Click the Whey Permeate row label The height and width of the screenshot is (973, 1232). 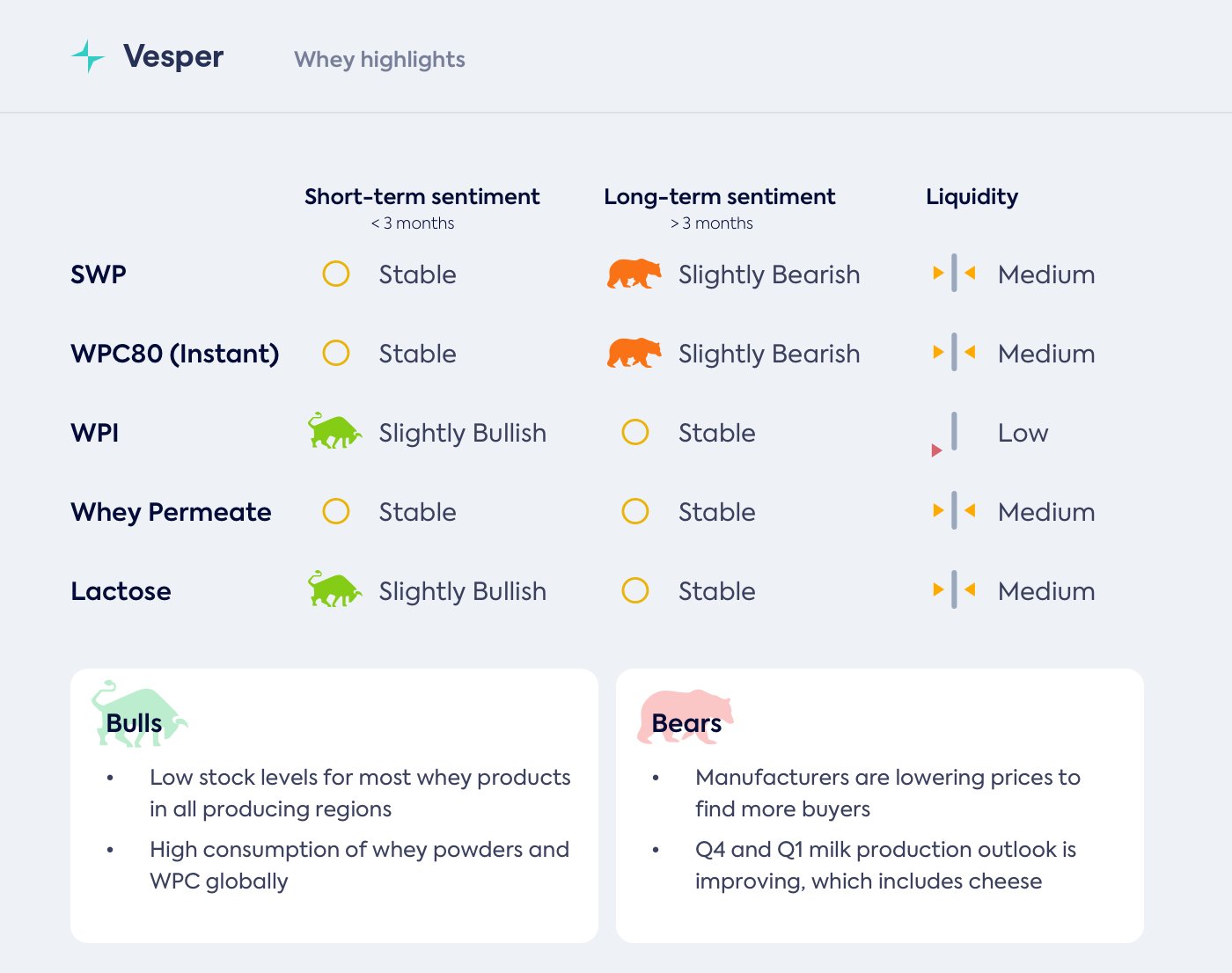click(171, 512)
